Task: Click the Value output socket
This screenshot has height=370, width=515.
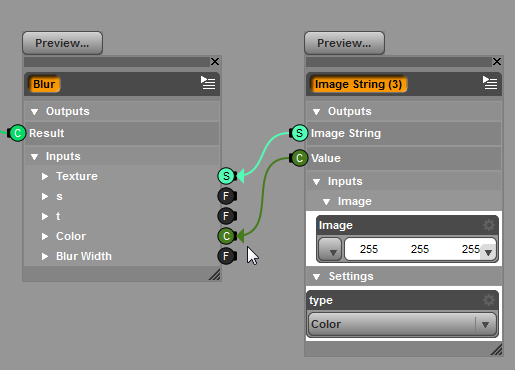Action: coord(299,158)
